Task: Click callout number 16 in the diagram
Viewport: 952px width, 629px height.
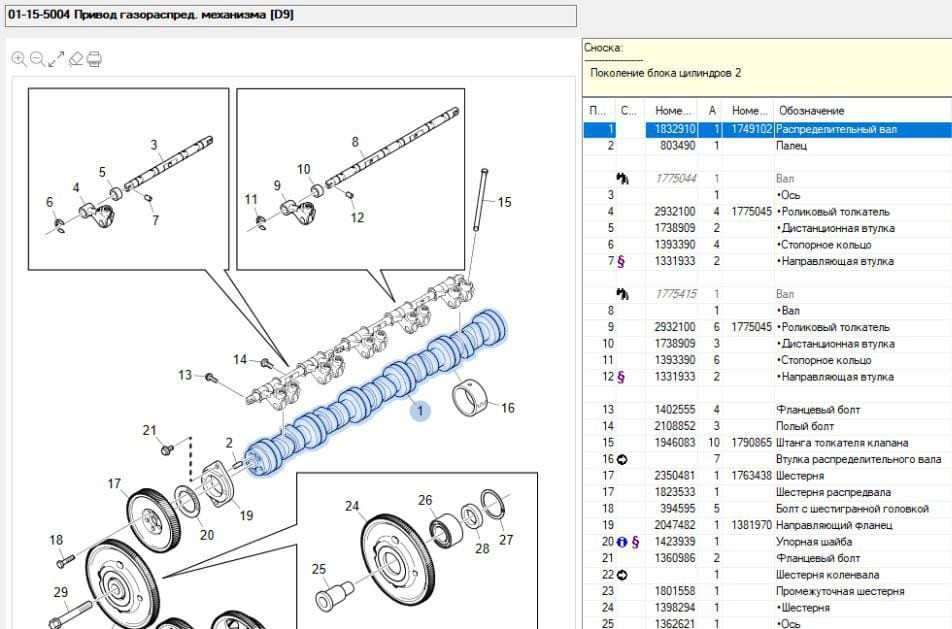Action: click(508, 407)
